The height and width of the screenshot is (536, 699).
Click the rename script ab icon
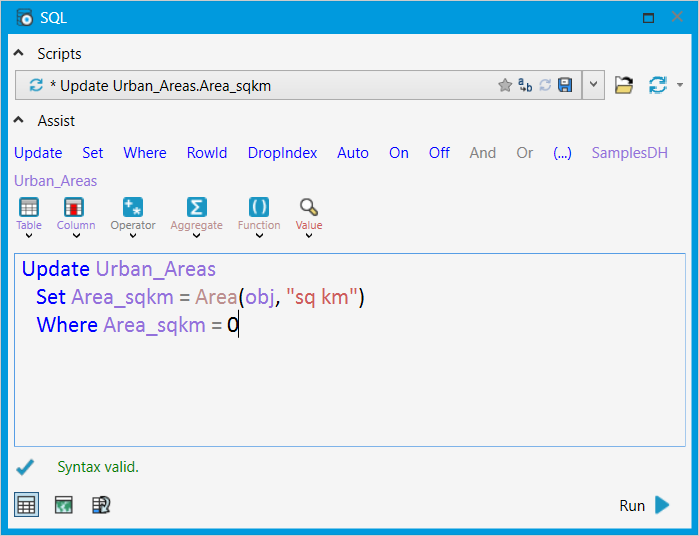[x=525, y=85]
